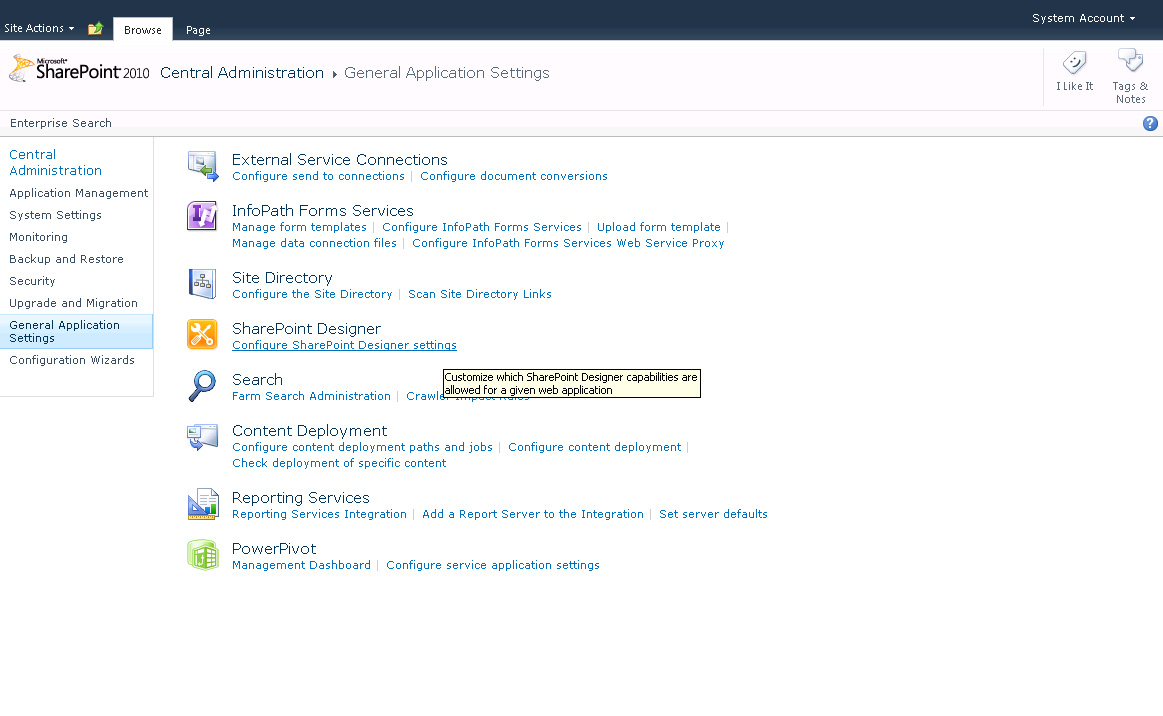Click Configure SharePoint Designer settings link
Image resolution: width=1163 pixels, height=716 pixels.
point(344,345)
